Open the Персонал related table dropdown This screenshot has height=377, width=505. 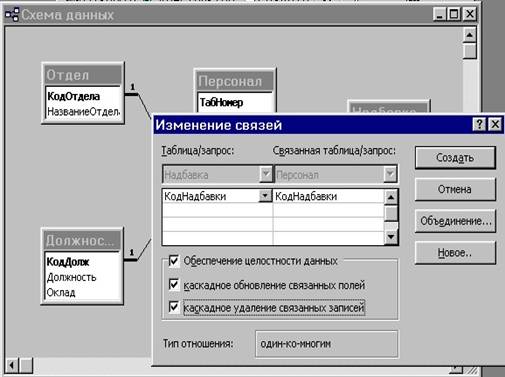390,174
